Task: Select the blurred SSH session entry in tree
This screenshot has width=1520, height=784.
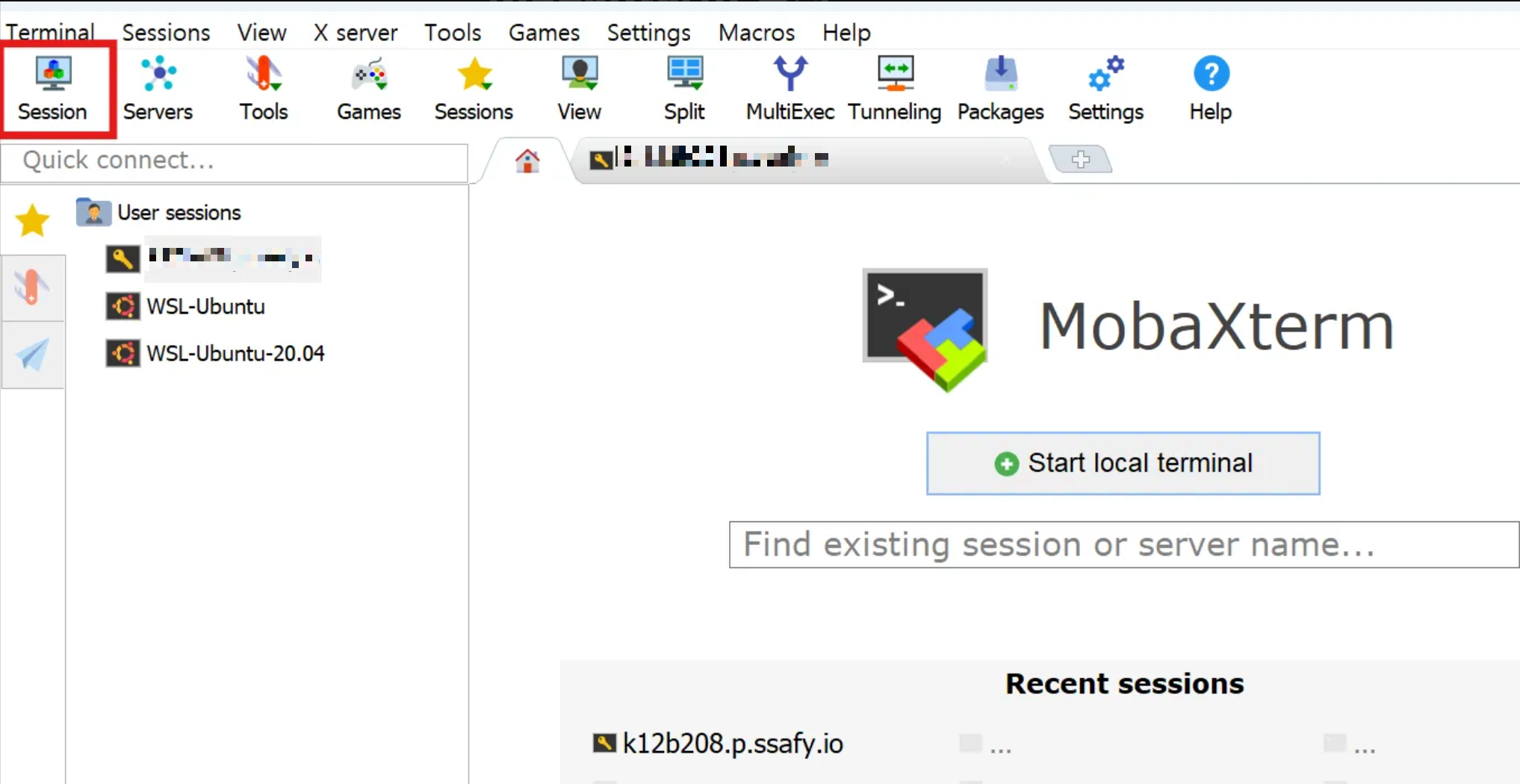Action: click(214, 258)
